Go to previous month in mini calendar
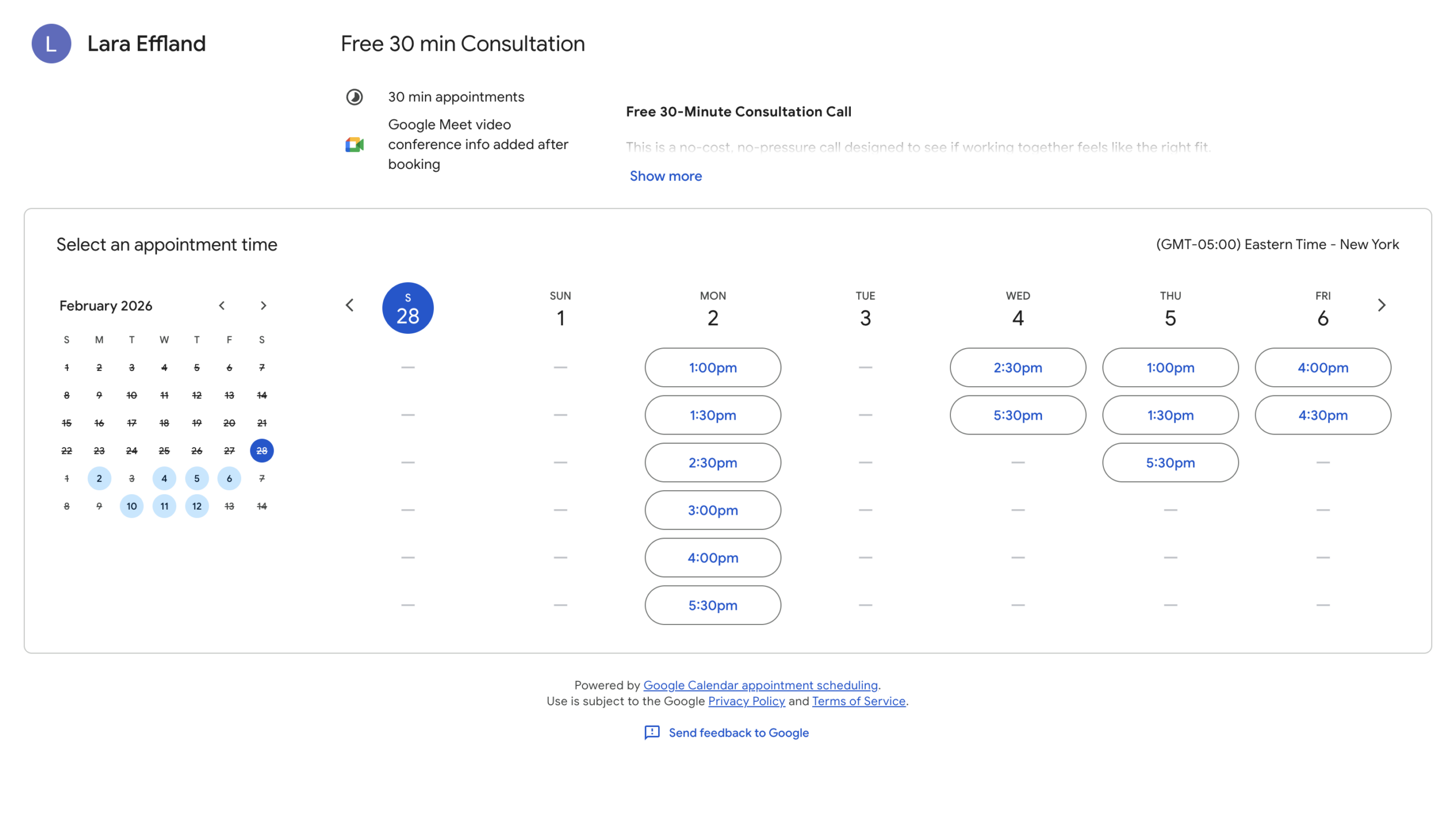 222,306
